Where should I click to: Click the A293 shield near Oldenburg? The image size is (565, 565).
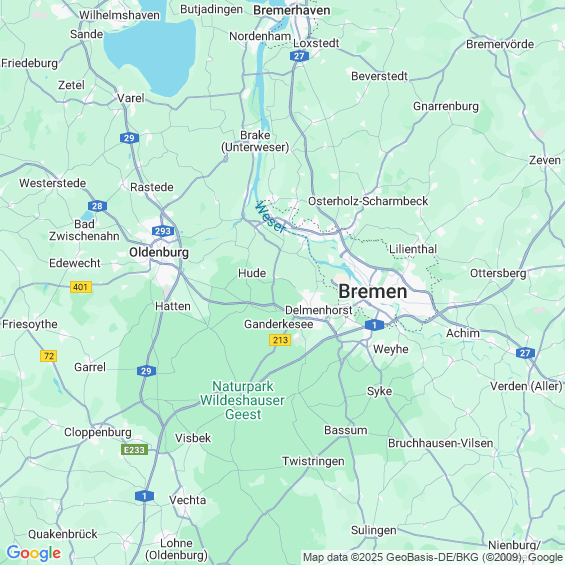click(163, 231)
